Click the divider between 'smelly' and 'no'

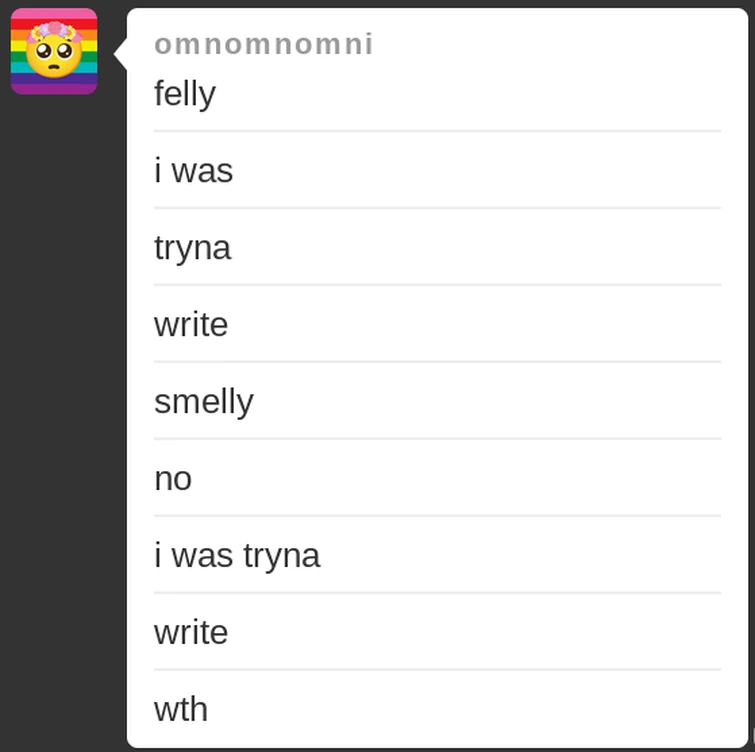click(x=437, y=439)
